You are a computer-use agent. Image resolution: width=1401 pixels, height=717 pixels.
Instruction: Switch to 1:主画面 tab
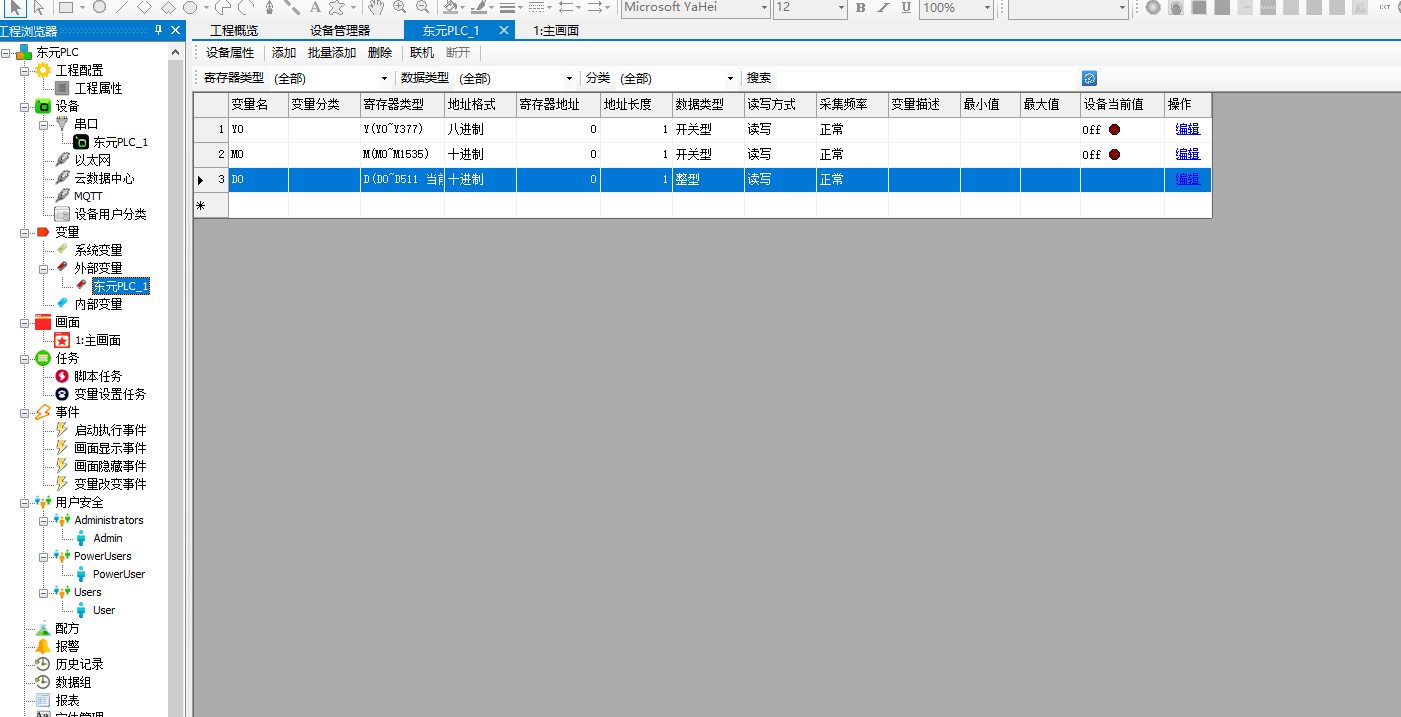click(x=557, y=30)
